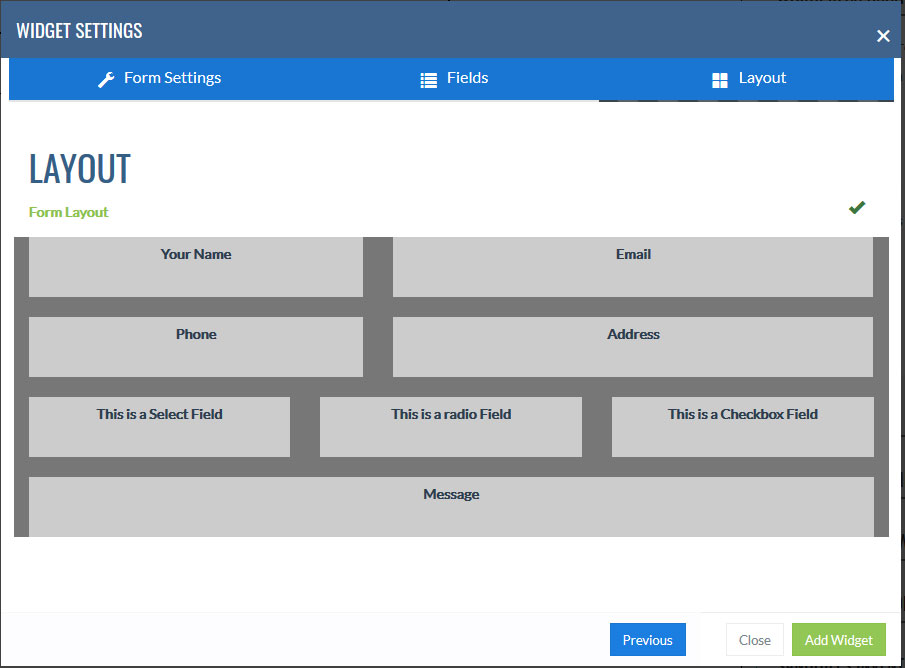Select the Phone layout block
905x668 pixels.
coord(196,347)
